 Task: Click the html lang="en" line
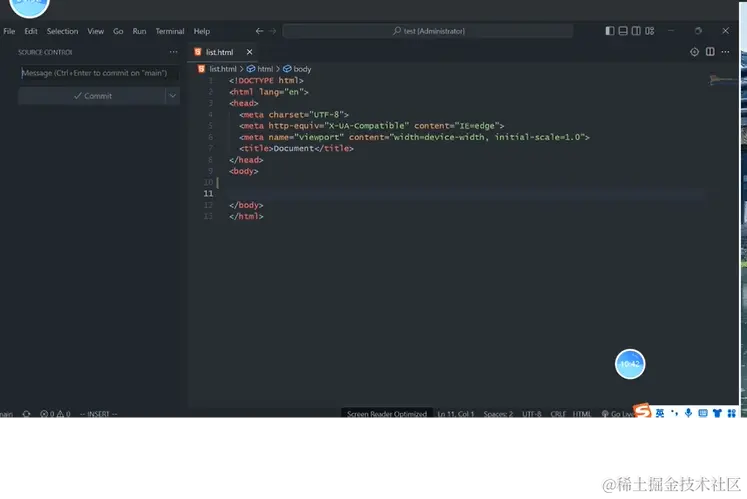269,92
